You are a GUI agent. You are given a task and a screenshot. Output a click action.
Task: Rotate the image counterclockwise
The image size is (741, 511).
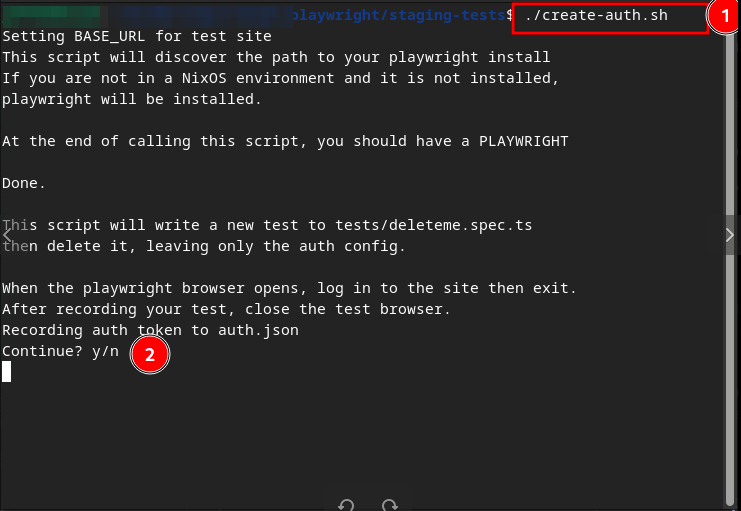(x=346, y=506)
